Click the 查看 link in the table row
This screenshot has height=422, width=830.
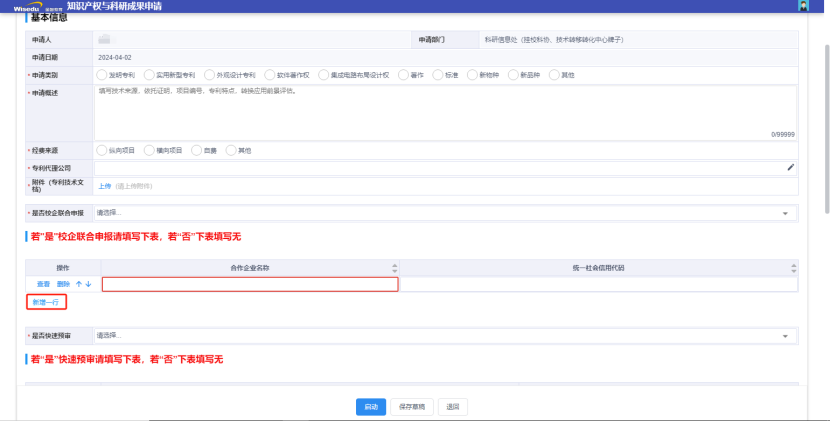coord(44,284)
